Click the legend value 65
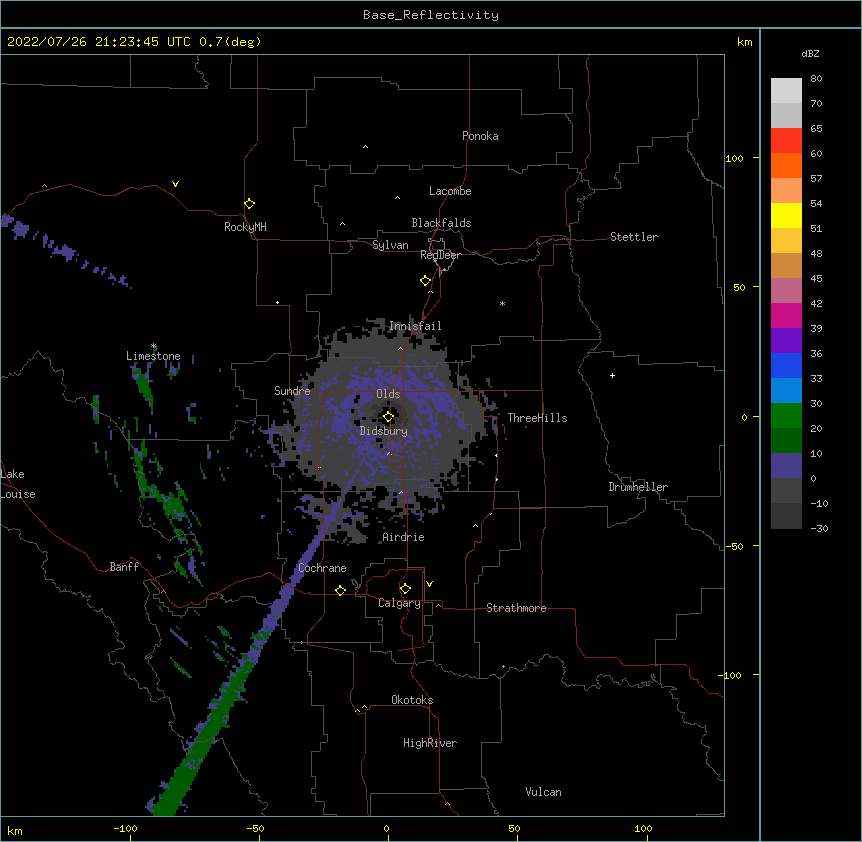Screen dimensions: 862x842 coord(816,129)
